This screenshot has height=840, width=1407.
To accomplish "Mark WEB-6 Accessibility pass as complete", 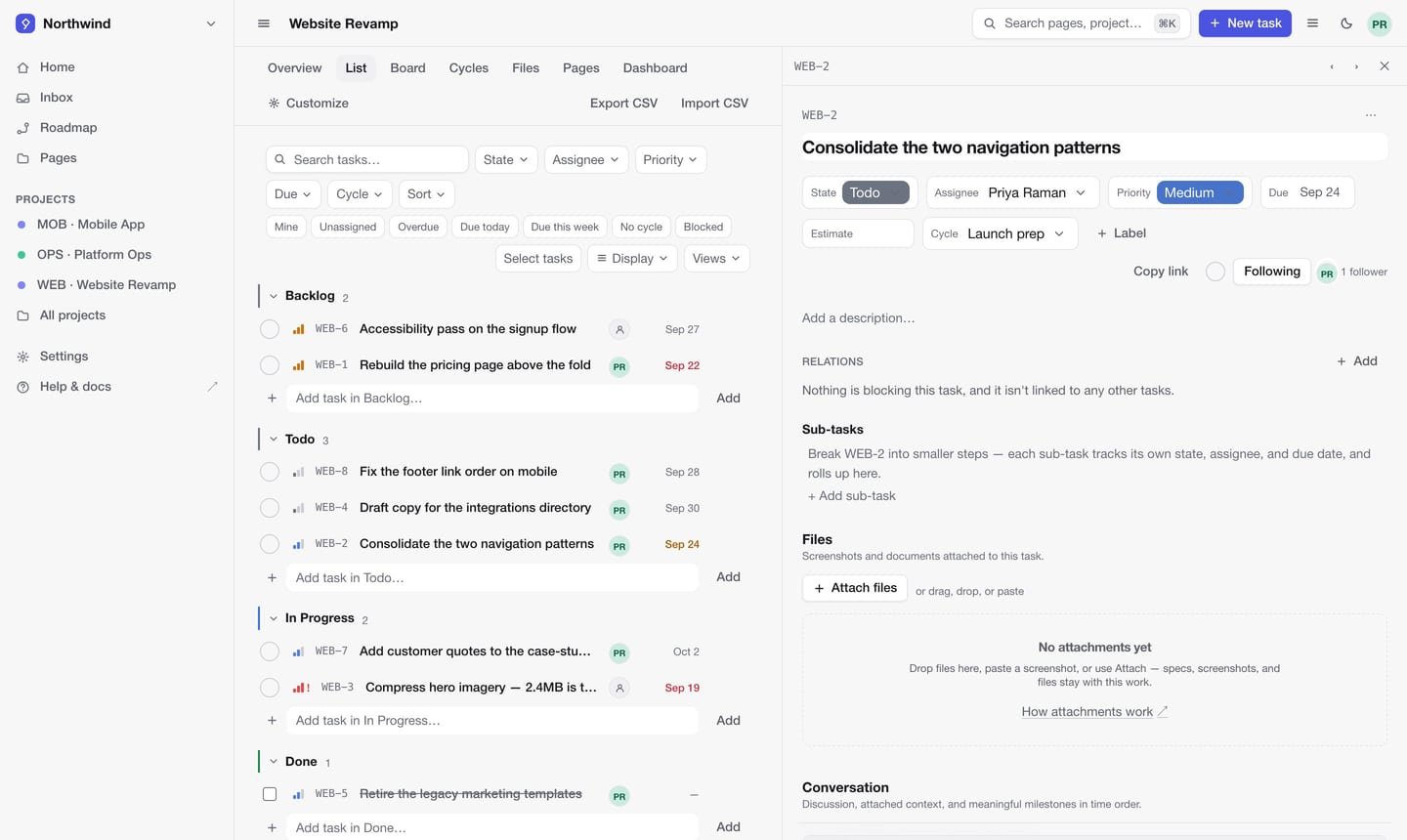I will pyautogui.click(x=270, y=329).
